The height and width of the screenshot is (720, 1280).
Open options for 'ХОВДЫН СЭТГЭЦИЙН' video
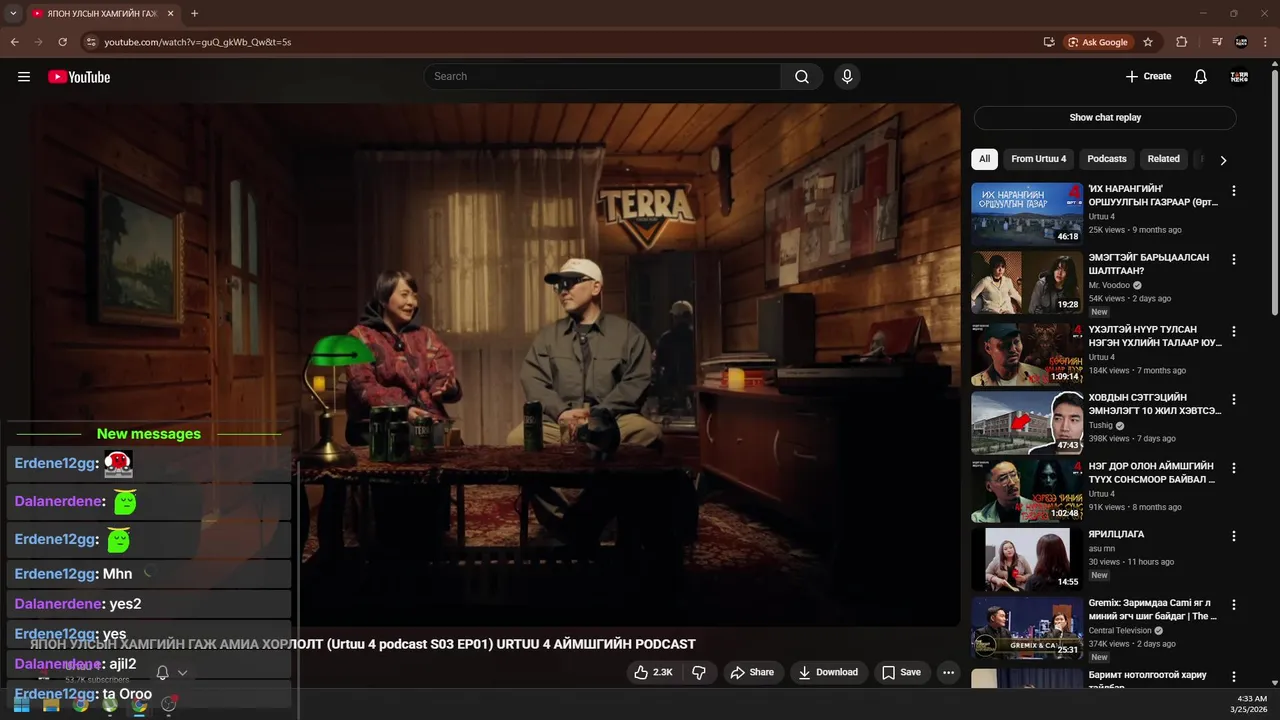coord(1234,399)
